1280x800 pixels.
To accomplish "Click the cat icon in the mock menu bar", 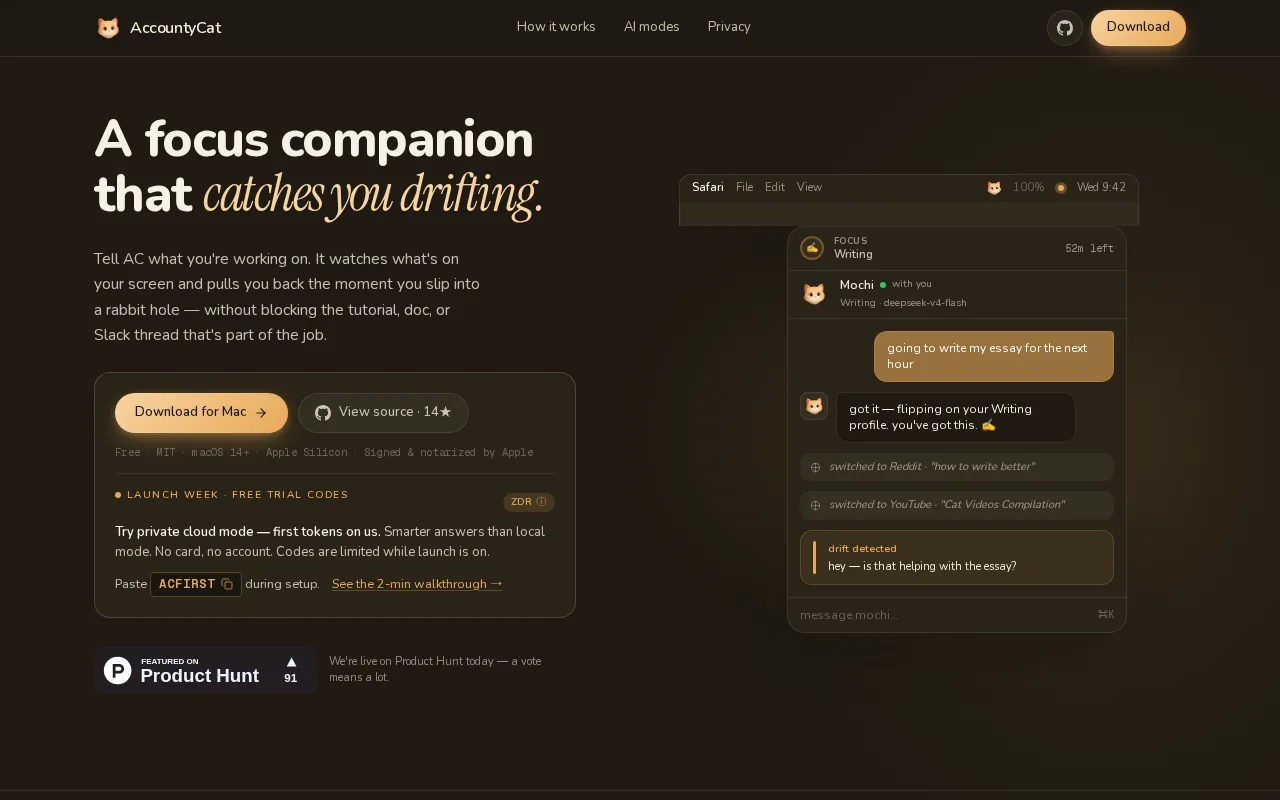I will click(994, 188).
